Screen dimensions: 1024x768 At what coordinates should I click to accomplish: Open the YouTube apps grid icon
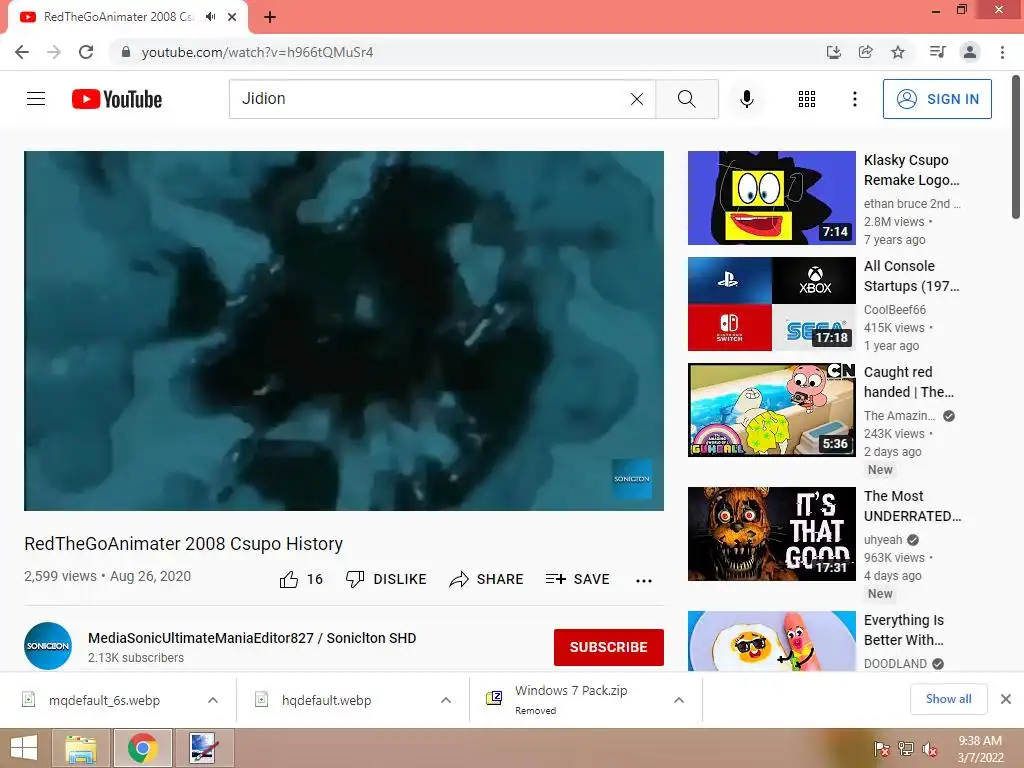pos(807,99)
